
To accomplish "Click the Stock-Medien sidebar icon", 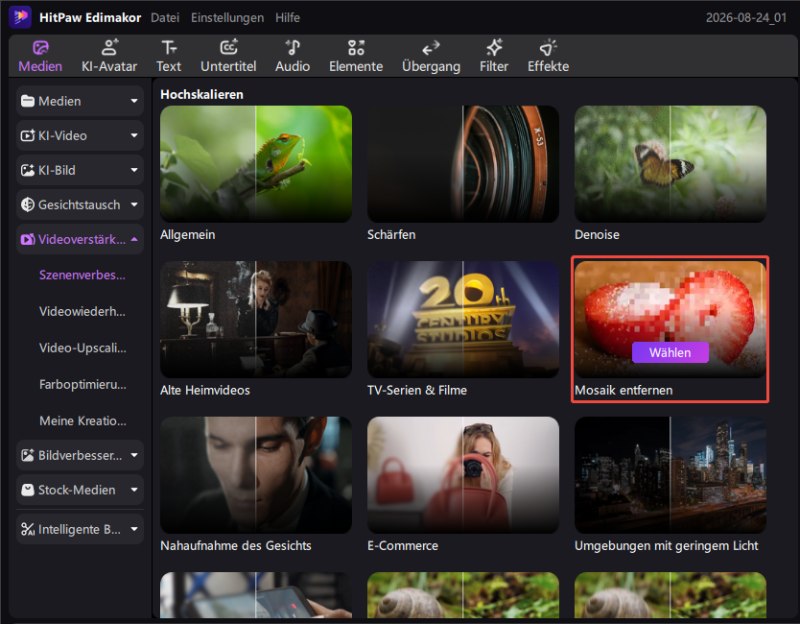I will pyautogui.click(x=28, y=490).
